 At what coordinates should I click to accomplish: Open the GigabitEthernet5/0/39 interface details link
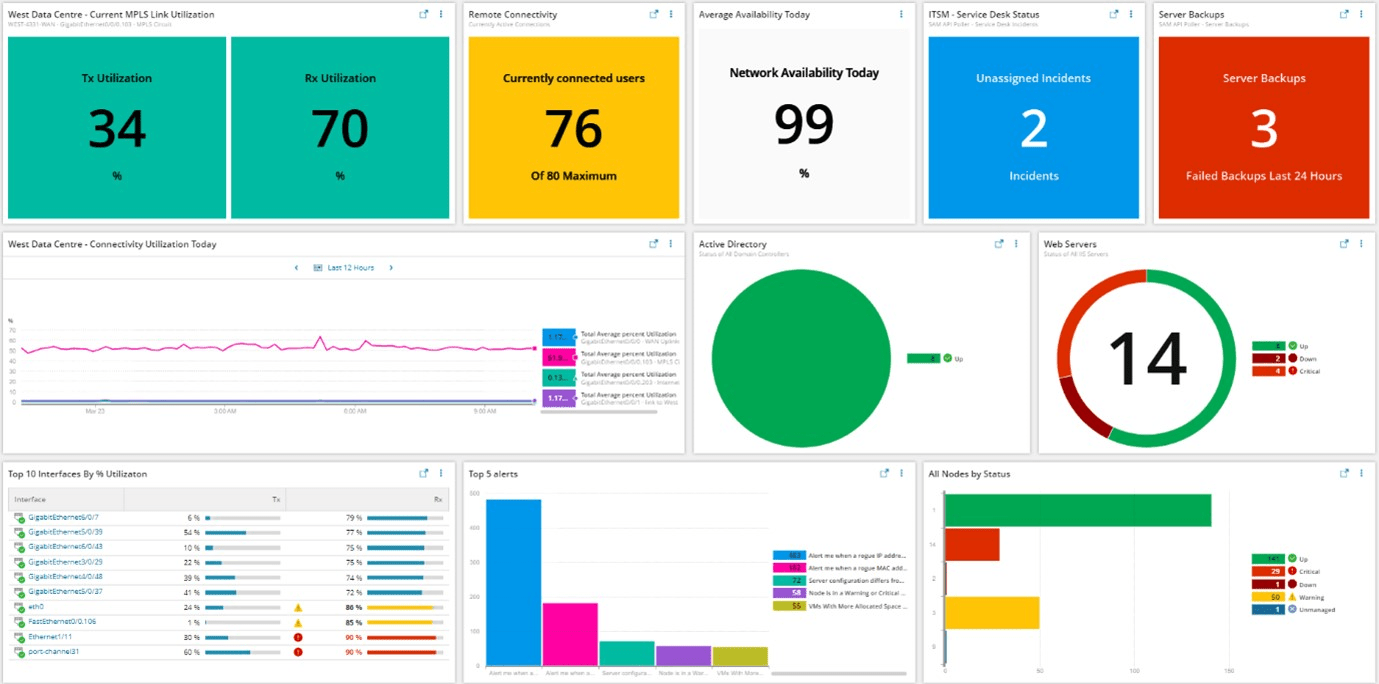pyautogui.click(x=66, y=531)
